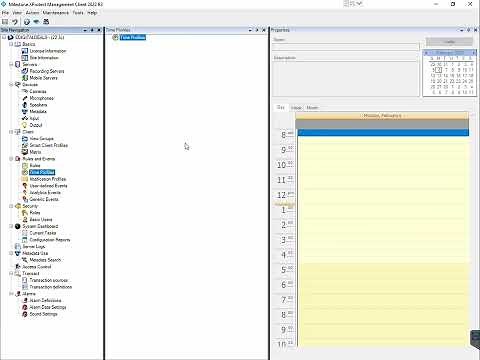
Task: Open the Maintenance menu
Action: pyautogui.click(x=56, y=13)
